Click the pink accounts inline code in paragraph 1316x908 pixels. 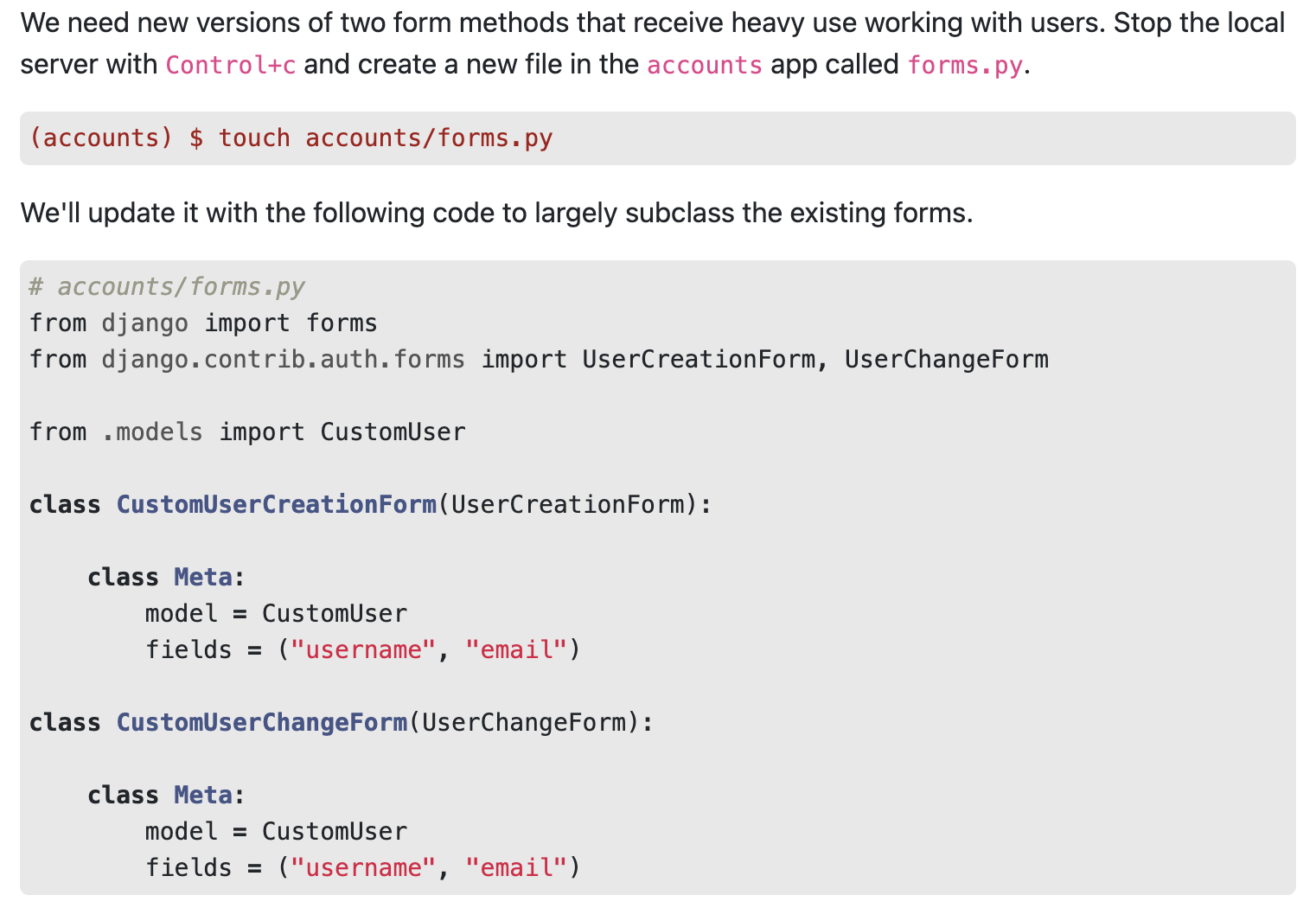point(704,65)
